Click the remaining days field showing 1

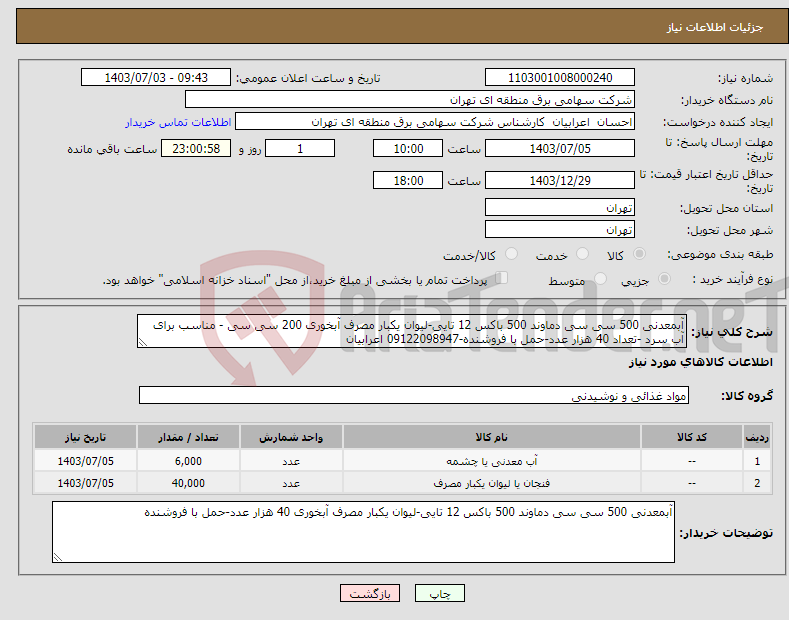(300, 148)
